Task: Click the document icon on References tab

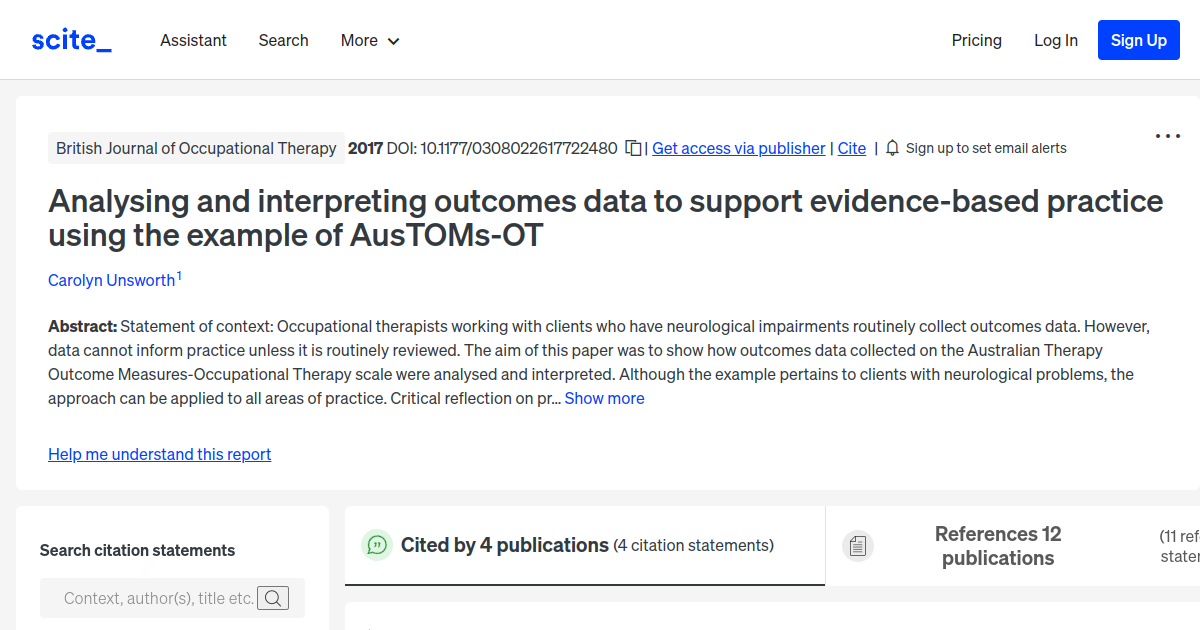Action: click(858, 545)
